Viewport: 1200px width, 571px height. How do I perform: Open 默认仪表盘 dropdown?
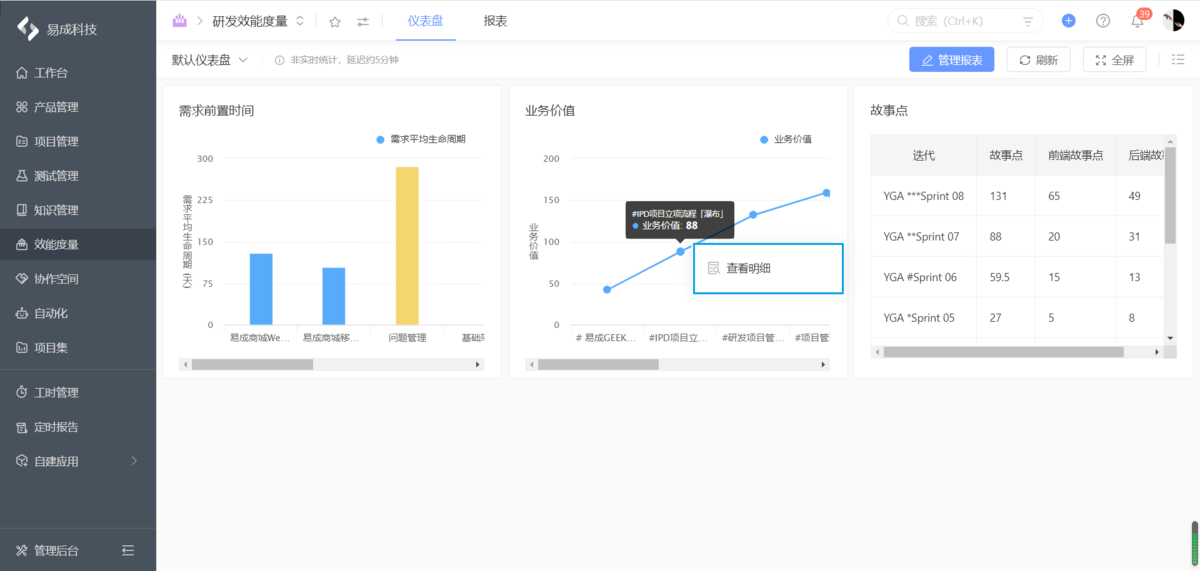tap(209, 60)
